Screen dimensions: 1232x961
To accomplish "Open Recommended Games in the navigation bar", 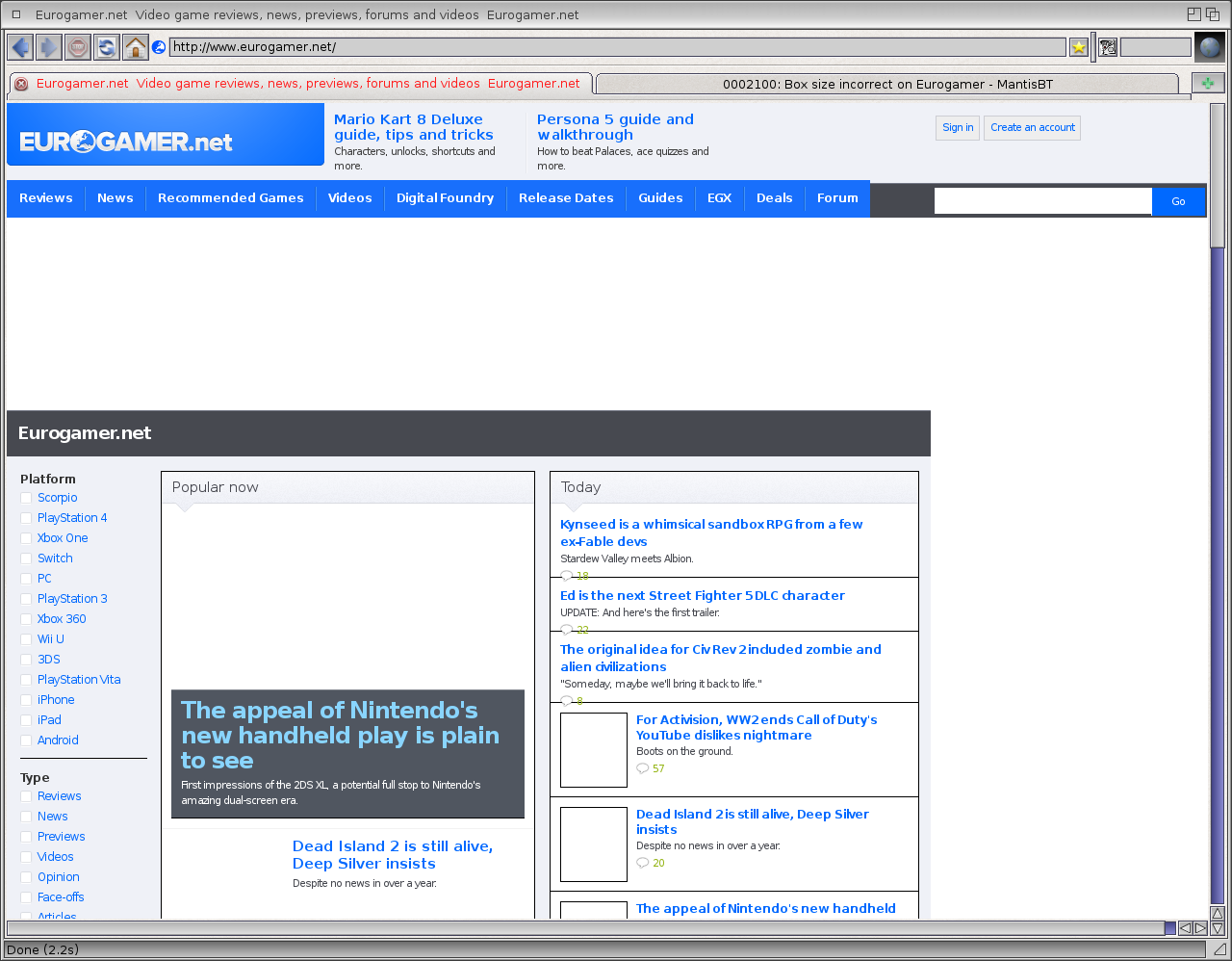I will coord(231,198).
